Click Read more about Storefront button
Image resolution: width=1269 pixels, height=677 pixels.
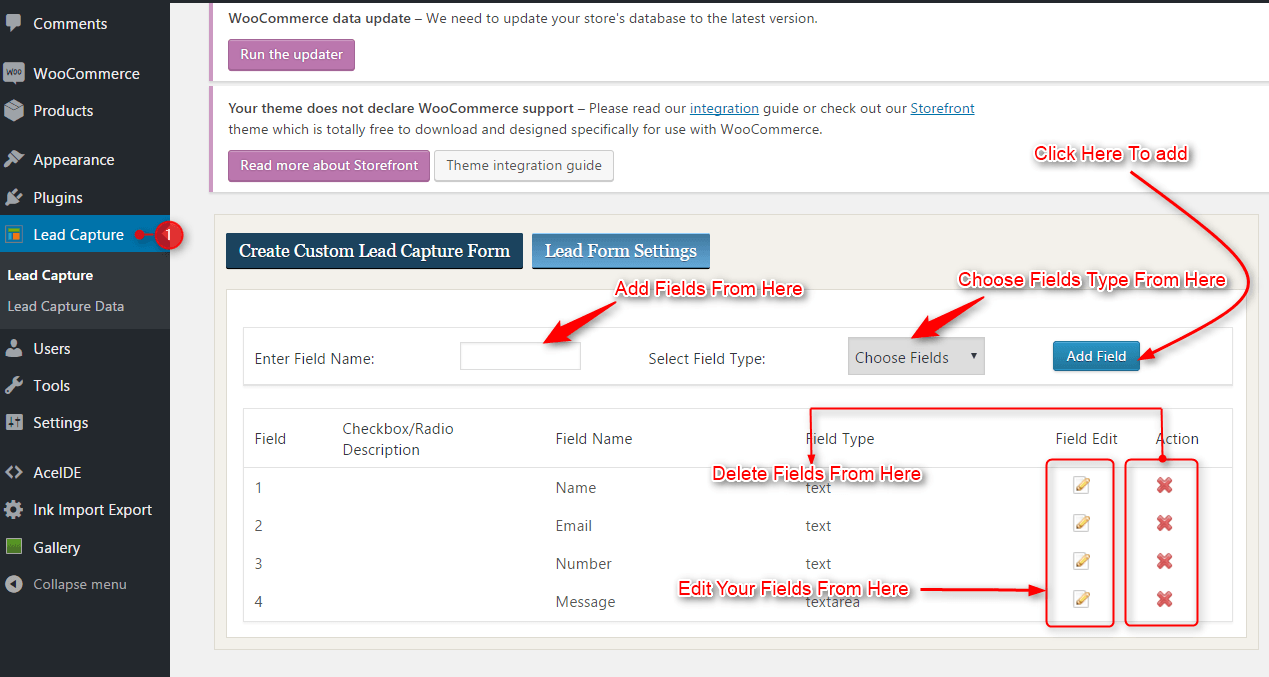[329, 165]
